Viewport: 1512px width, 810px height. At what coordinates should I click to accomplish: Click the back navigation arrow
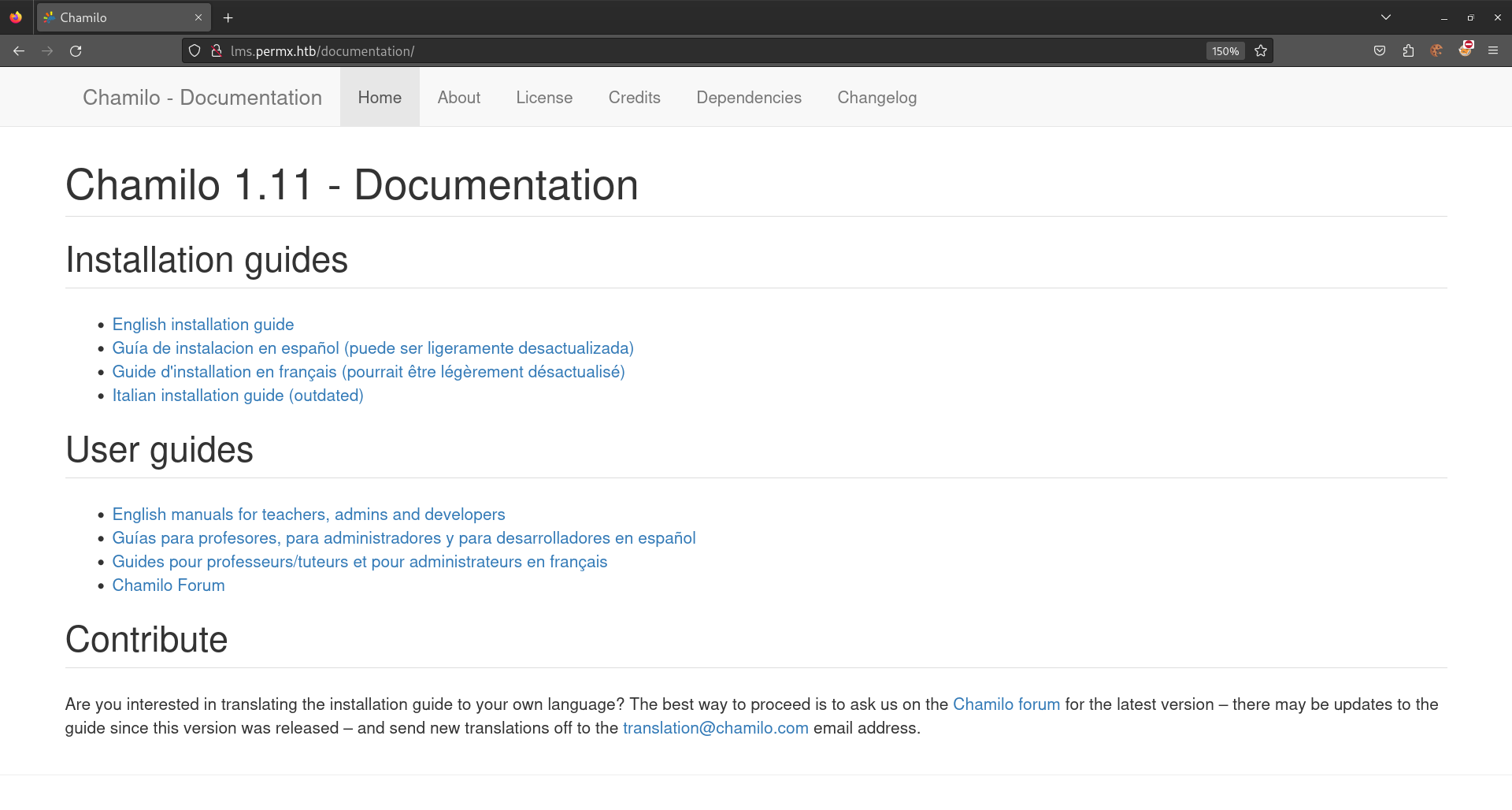point(19,51)
